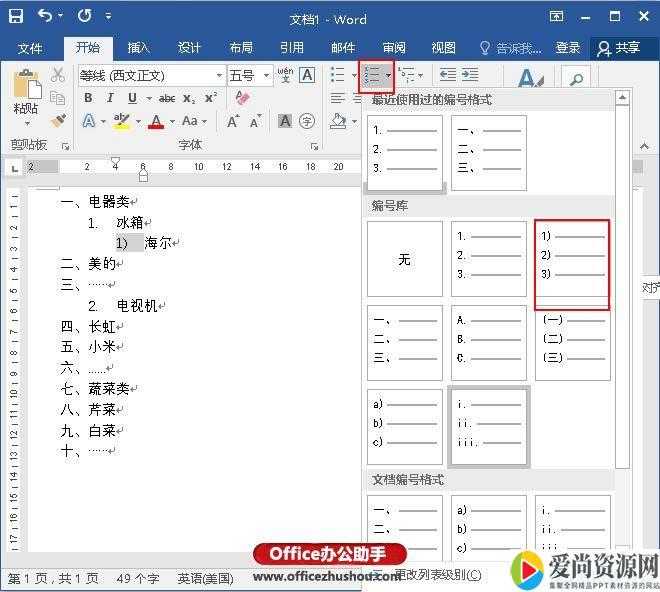The height and width of the screenshot is (592, 660).
Task: Toggle Bold formatting
Action: pos(88,98)
